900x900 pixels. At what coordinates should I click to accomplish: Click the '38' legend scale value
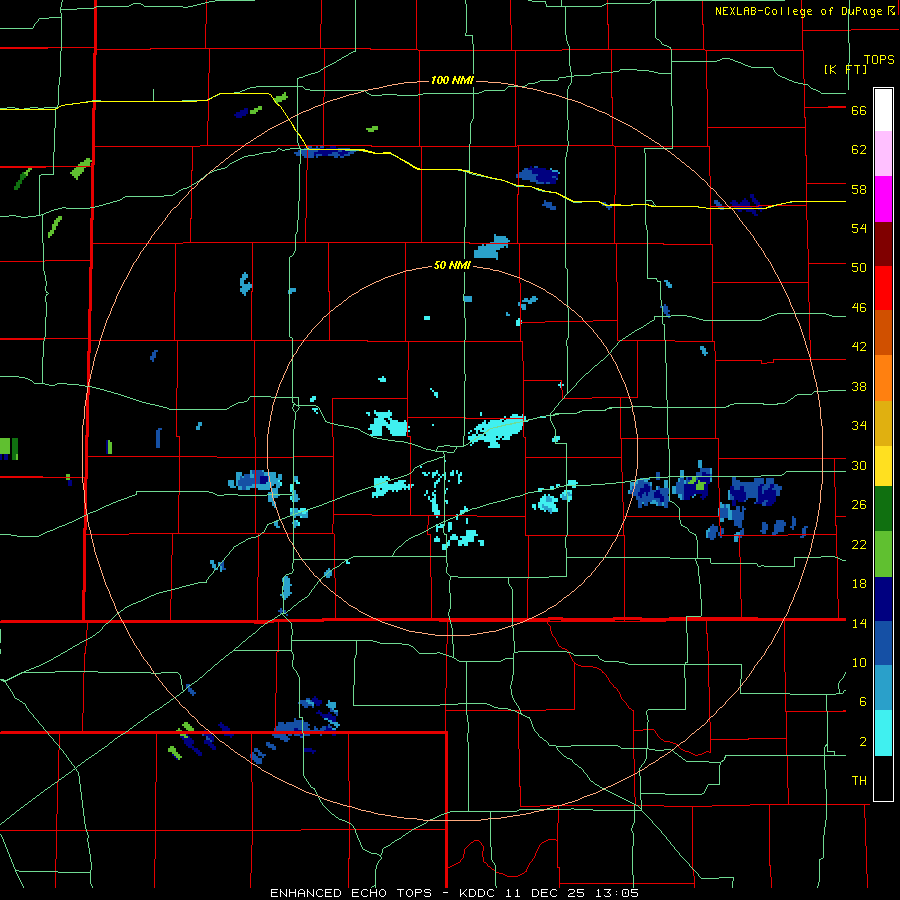(859, 386)
